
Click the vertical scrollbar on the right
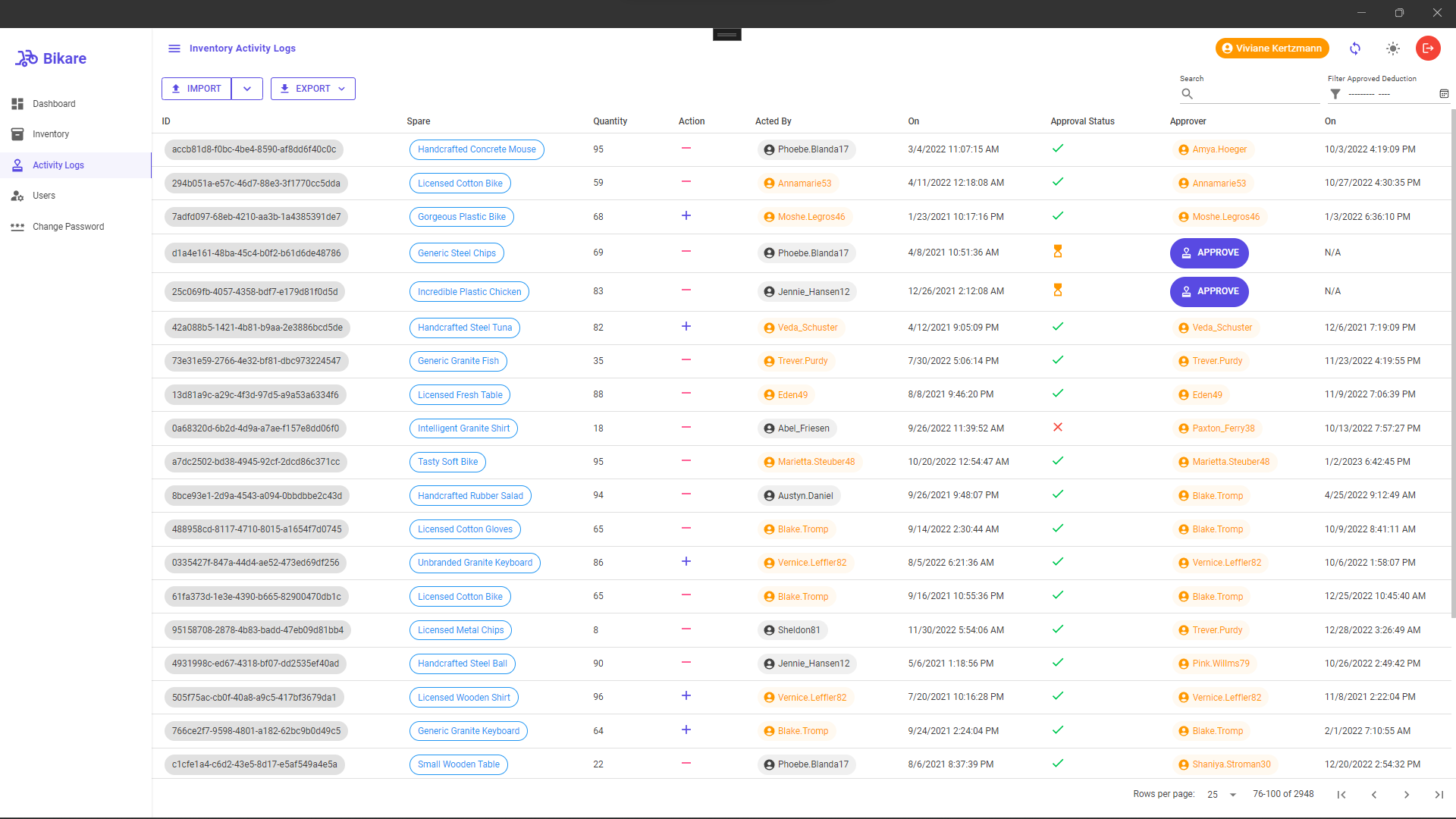1452,364
